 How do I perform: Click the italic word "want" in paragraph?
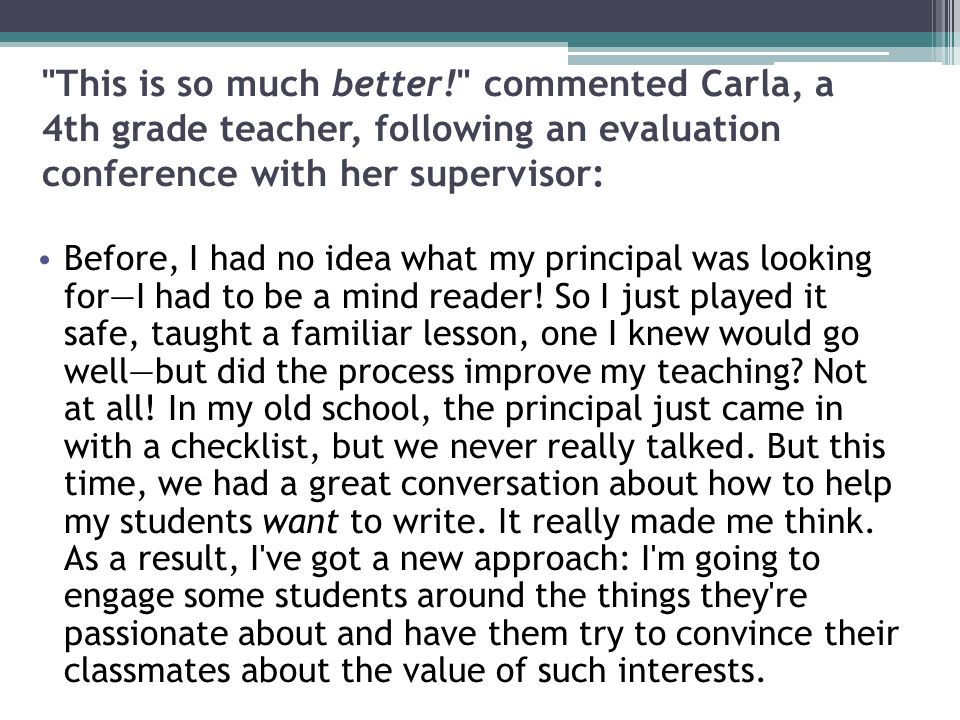coord(300,522)
